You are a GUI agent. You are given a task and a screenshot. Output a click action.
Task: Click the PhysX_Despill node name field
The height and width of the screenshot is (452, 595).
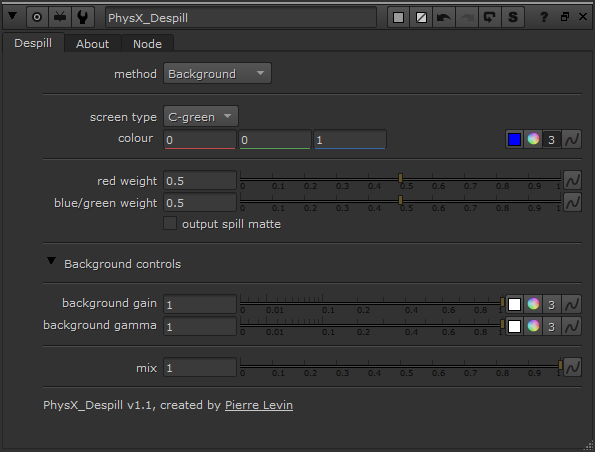pos(241,17)
